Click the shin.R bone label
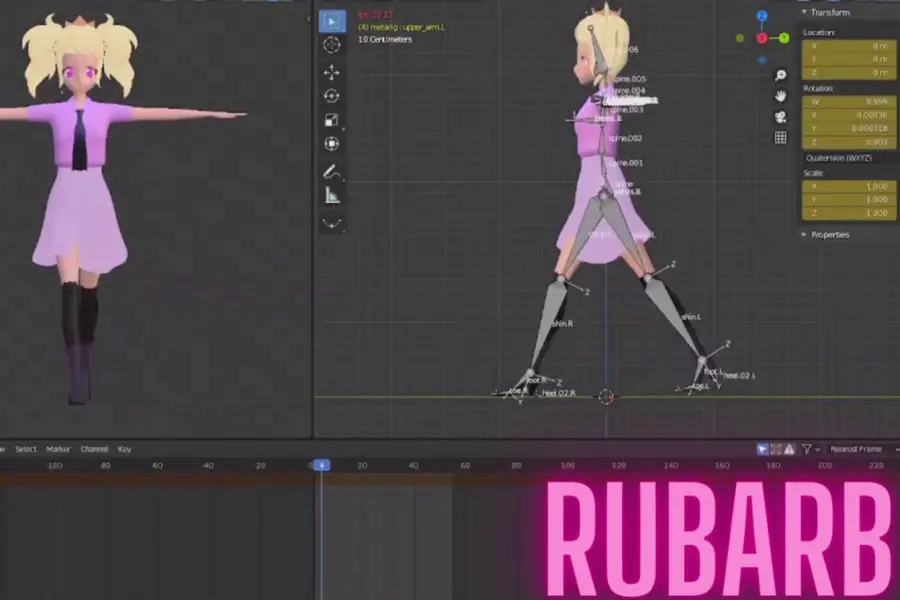Screen dimensions: 900x600 pyautogui.click(x=562, y=324)
